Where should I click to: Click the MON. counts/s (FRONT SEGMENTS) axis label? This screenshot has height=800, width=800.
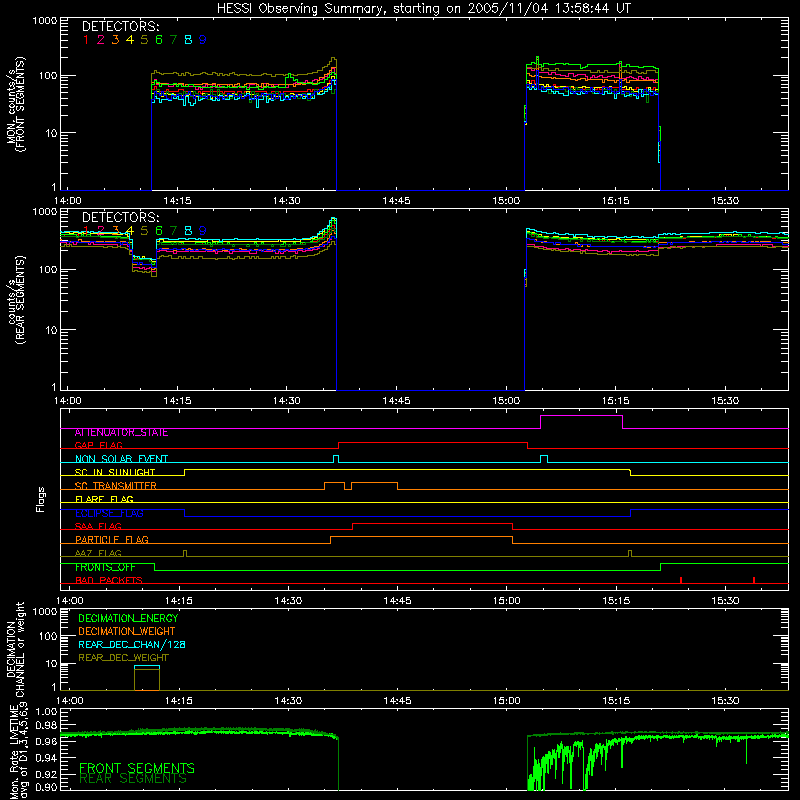pos(16,104)
